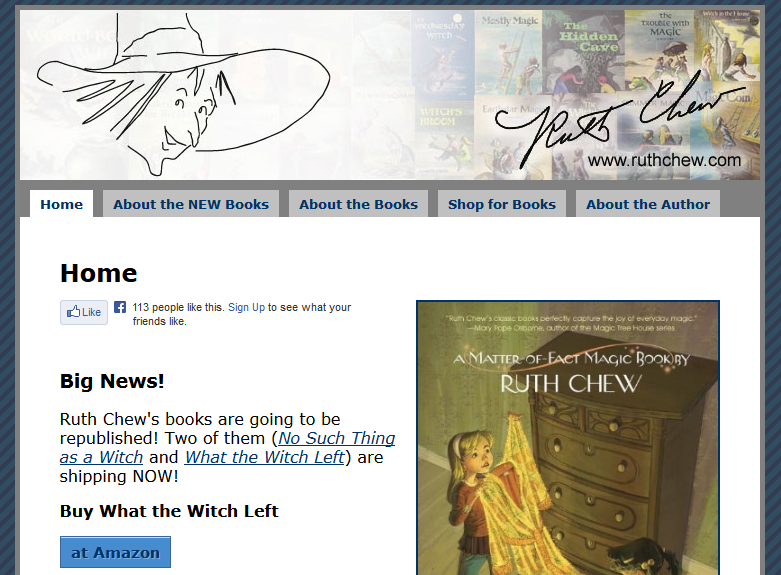Click The Hidden Cave cover in banner
This screenshot has height=575, width=781.
tap(583, 51)
